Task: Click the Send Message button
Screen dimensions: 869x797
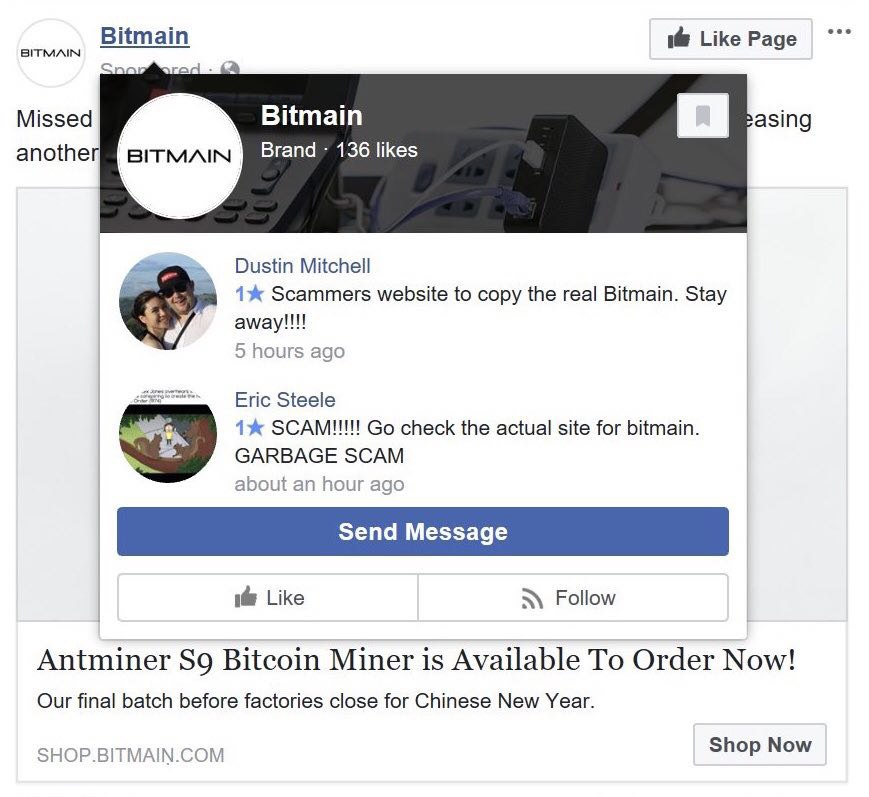Action: tap(423, 532)
